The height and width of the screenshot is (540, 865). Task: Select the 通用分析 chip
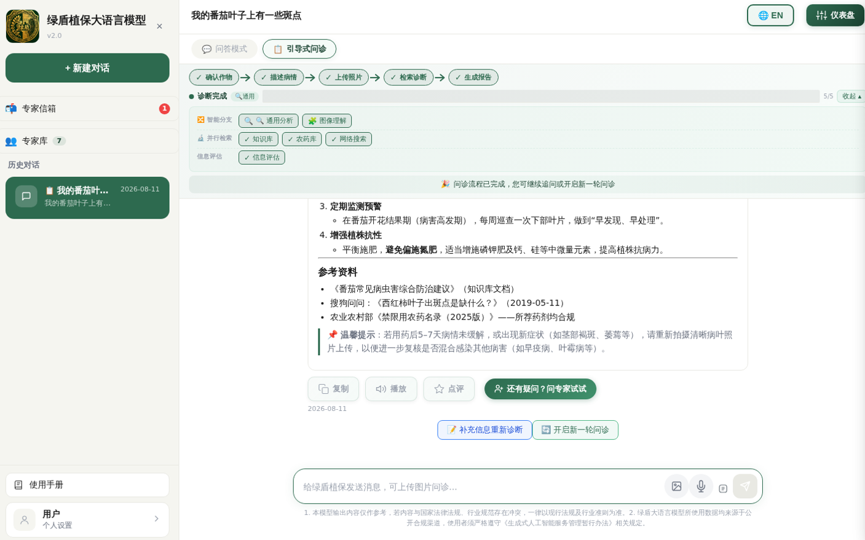tap(269, 121)
